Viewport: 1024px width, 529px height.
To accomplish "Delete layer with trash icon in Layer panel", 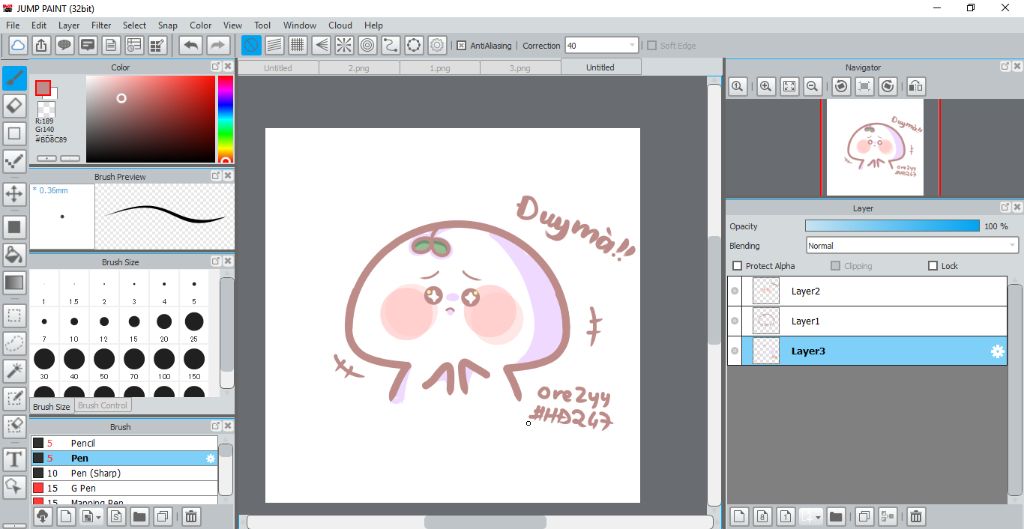I will coord(916,516).
